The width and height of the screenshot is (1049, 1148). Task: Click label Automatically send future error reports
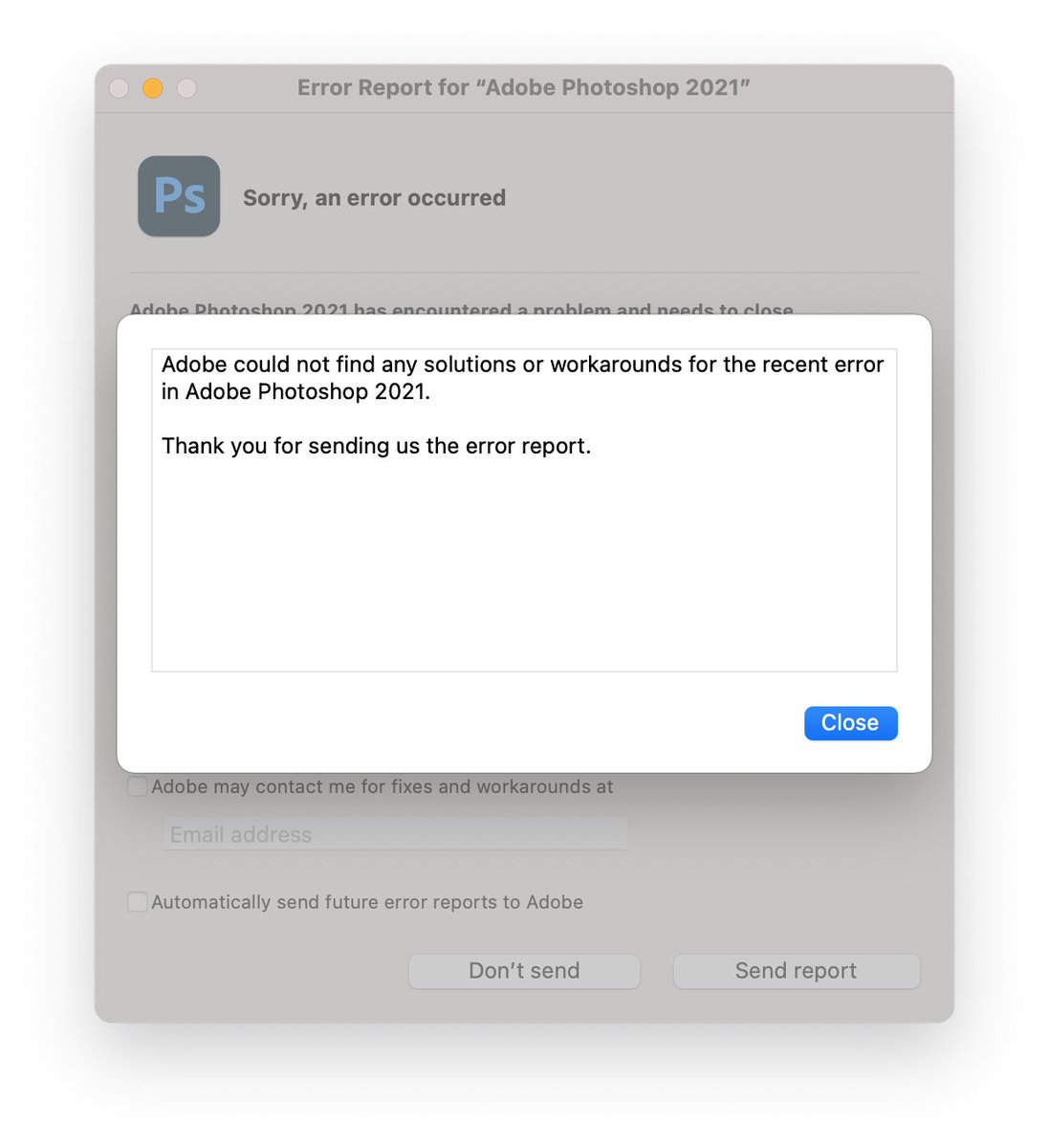(367, 902)
